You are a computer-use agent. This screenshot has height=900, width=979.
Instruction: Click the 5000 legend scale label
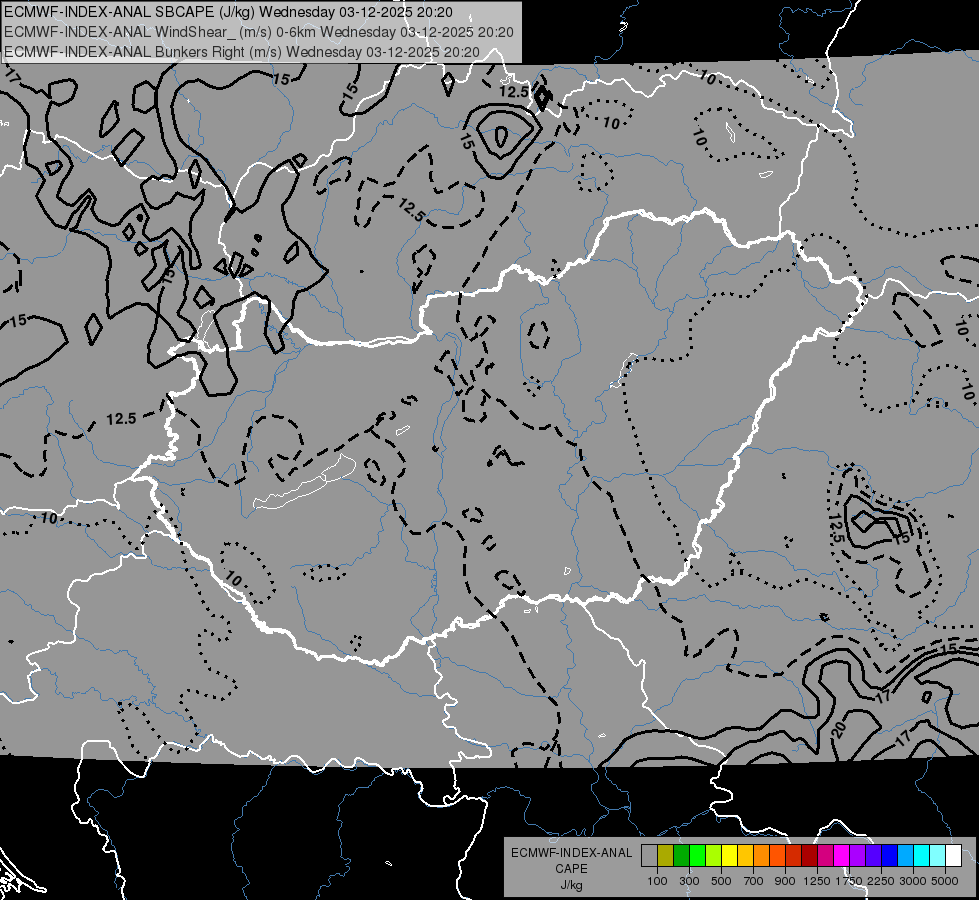point(944,881)
